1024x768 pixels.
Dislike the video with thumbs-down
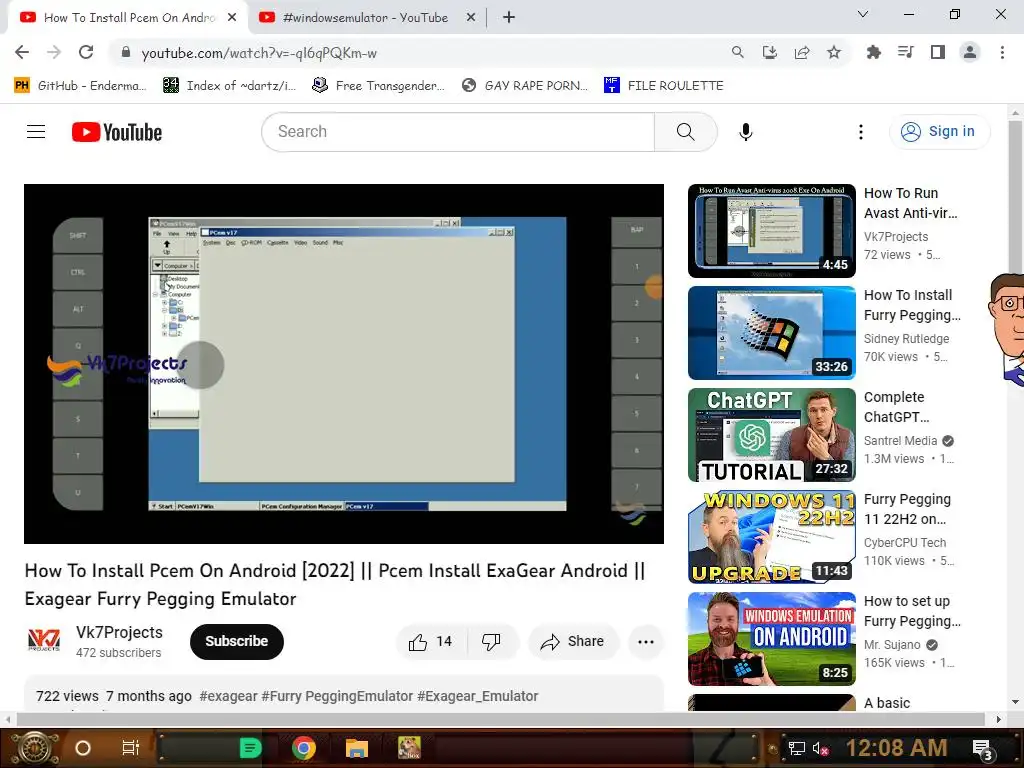pyautogui.click(x=491, y=641)
